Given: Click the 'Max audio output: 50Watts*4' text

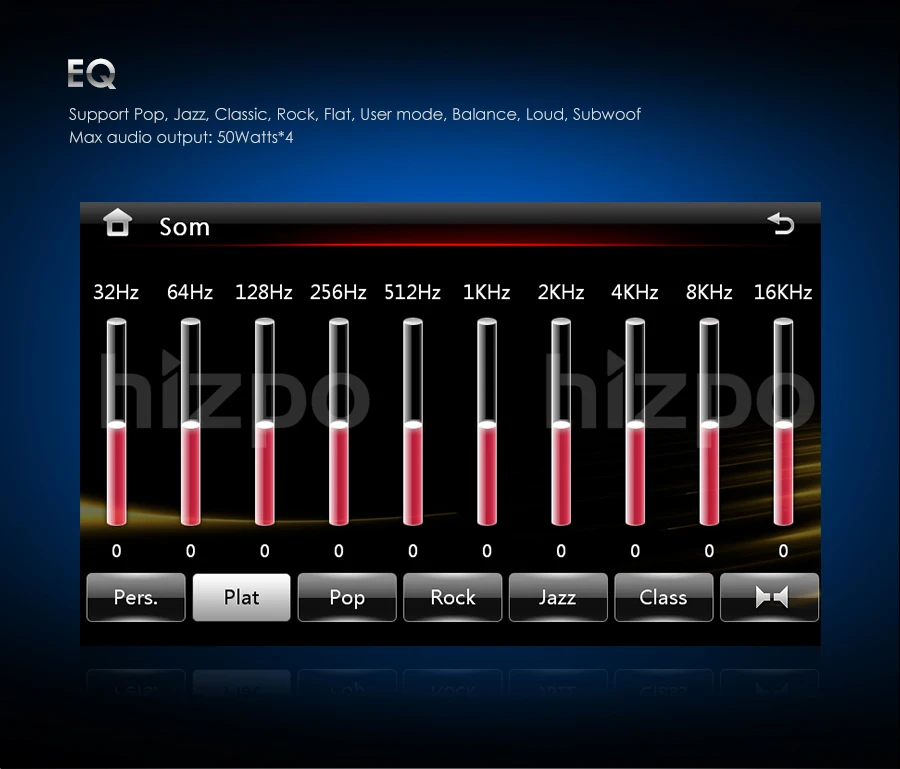Looking at the screenshot, I should pos(181,138).
